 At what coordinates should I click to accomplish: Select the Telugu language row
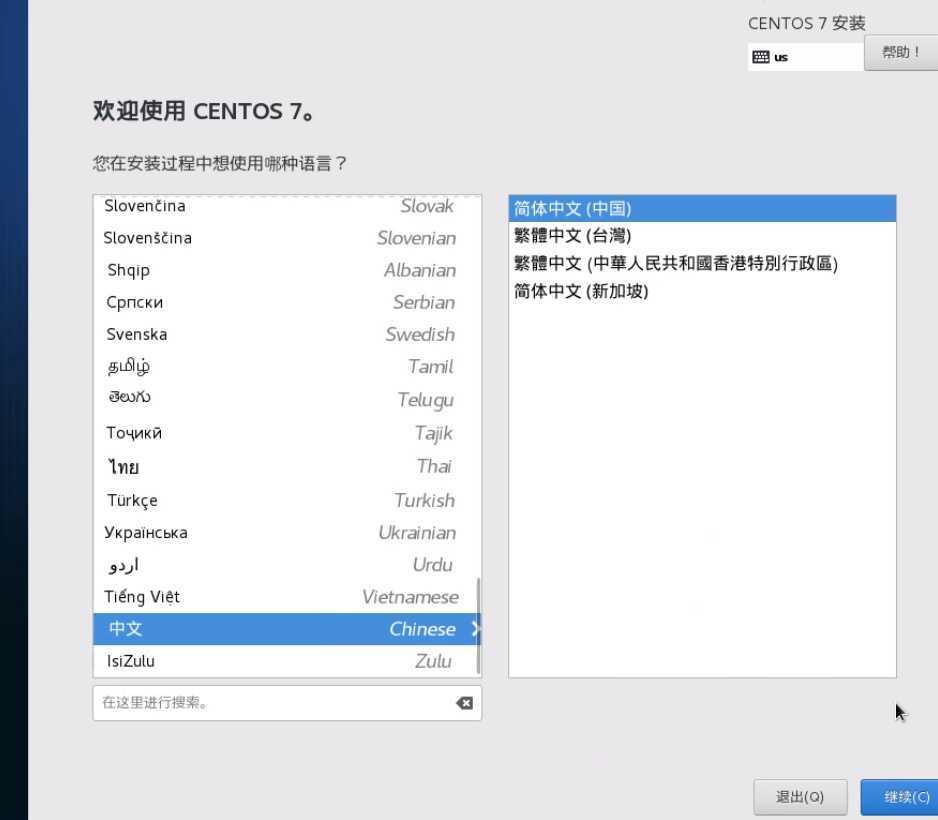tap(287, 399)
